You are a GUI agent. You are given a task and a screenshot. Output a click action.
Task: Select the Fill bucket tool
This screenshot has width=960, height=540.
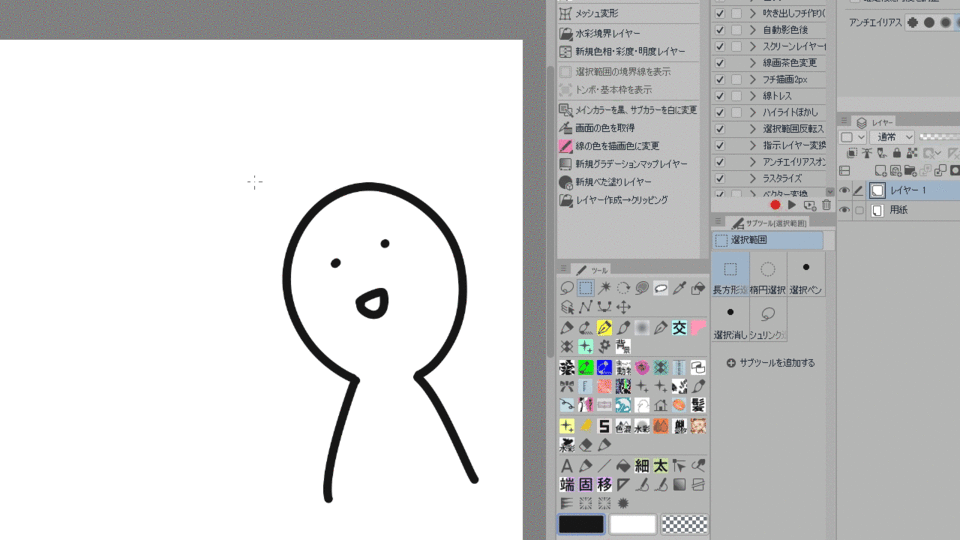click(x=623, y=466)
